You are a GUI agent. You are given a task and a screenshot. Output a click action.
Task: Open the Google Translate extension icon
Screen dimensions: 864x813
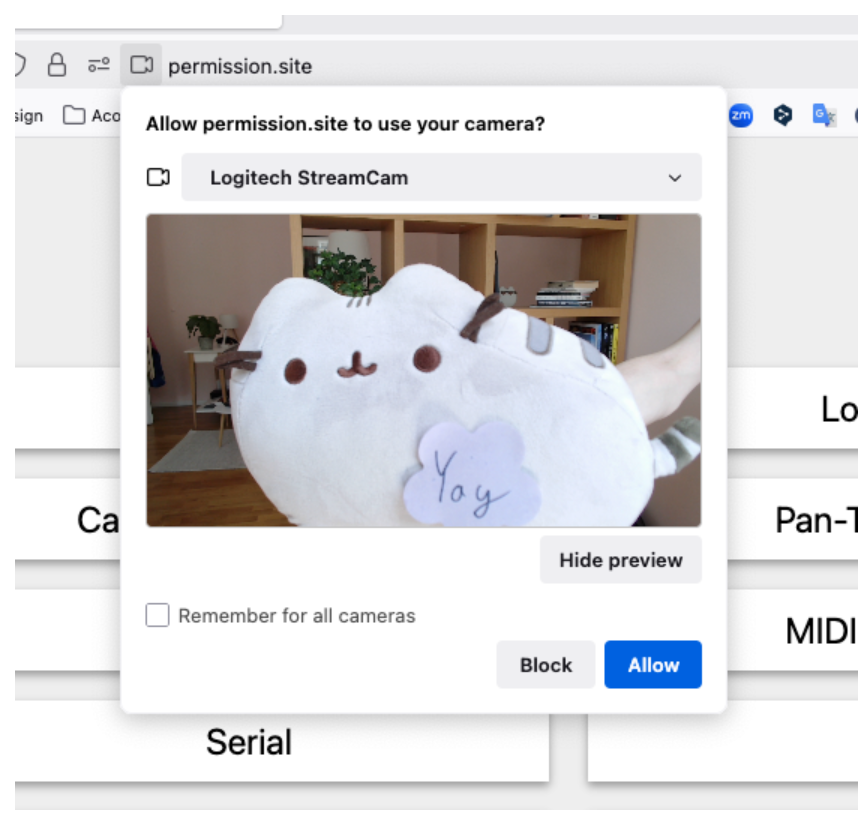824,115
